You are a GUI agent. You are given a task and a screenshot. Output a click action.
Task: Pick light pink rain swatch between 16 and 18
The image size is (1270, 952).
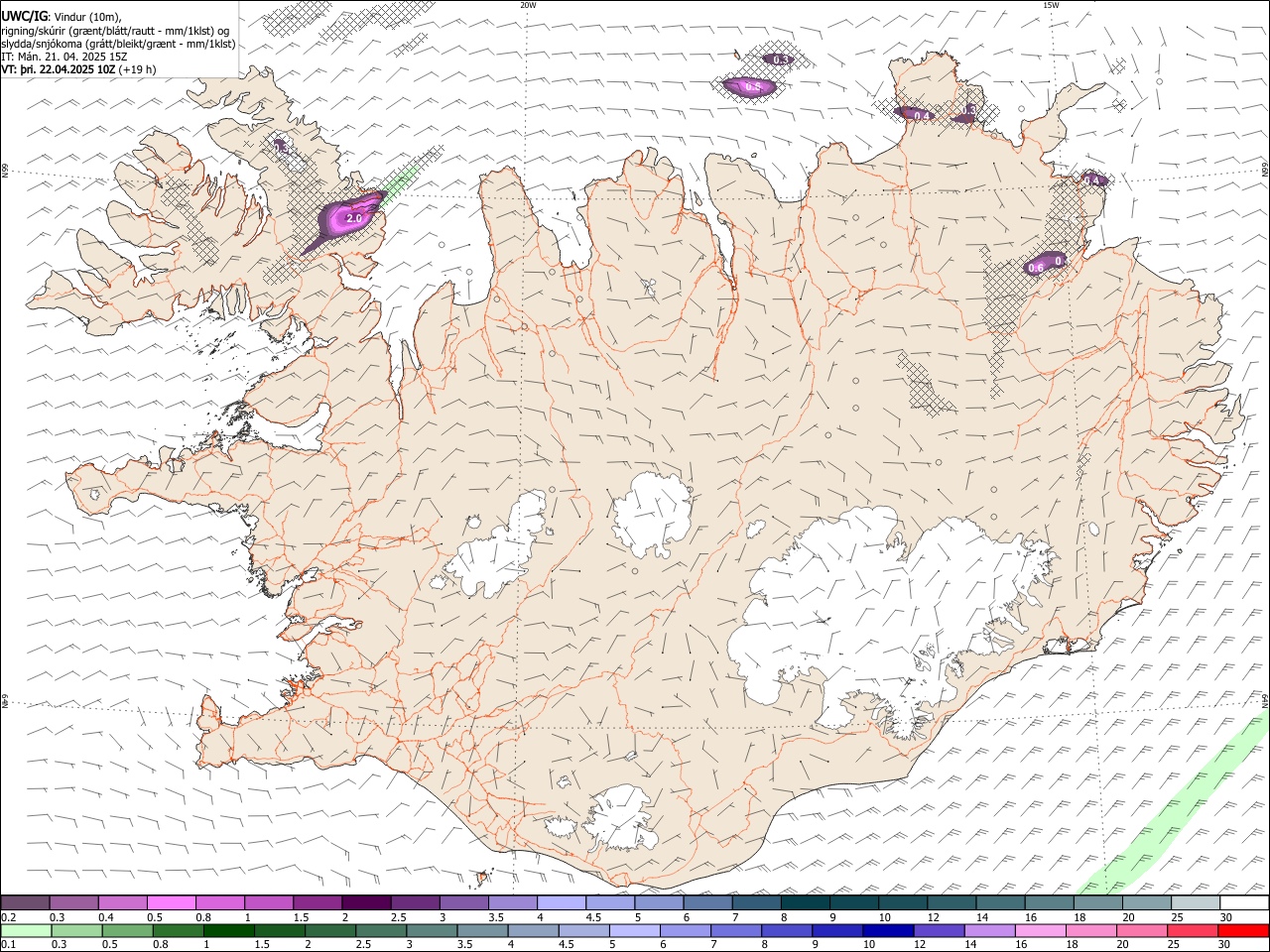click(1039, 930)
